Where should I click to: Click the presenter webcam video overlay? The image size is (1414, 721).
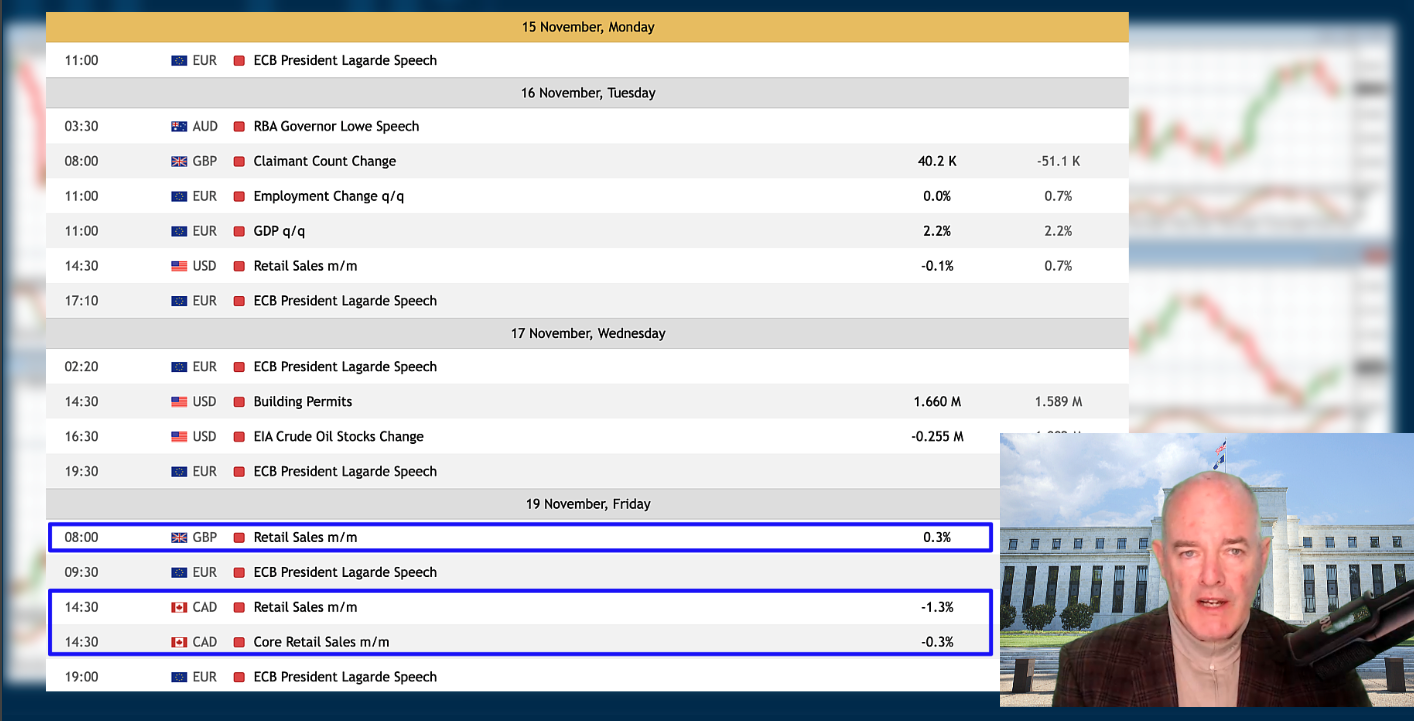click(1207, 570)
